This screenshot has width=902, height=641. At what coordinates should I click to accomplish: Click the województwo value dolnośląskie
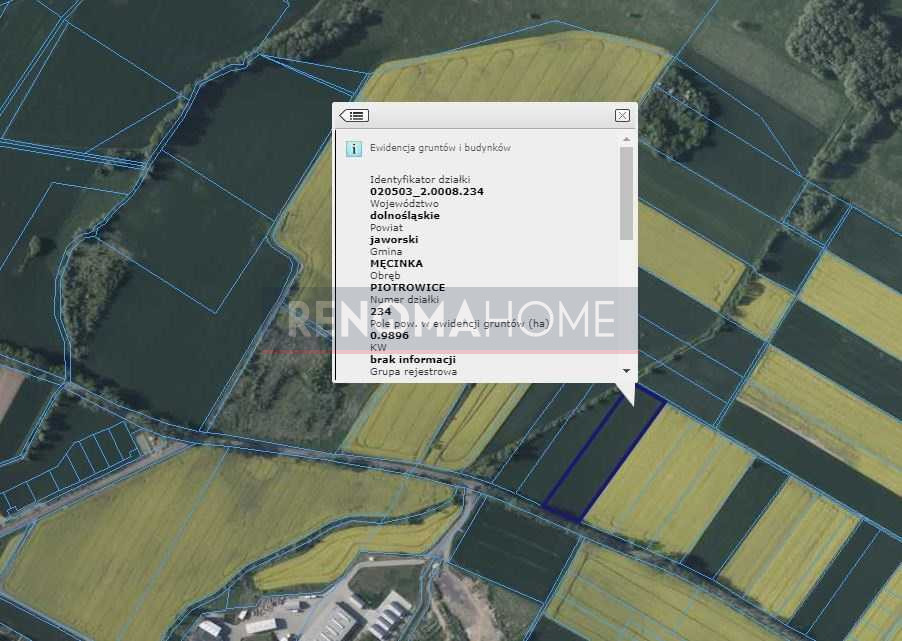tap(404, 215)
